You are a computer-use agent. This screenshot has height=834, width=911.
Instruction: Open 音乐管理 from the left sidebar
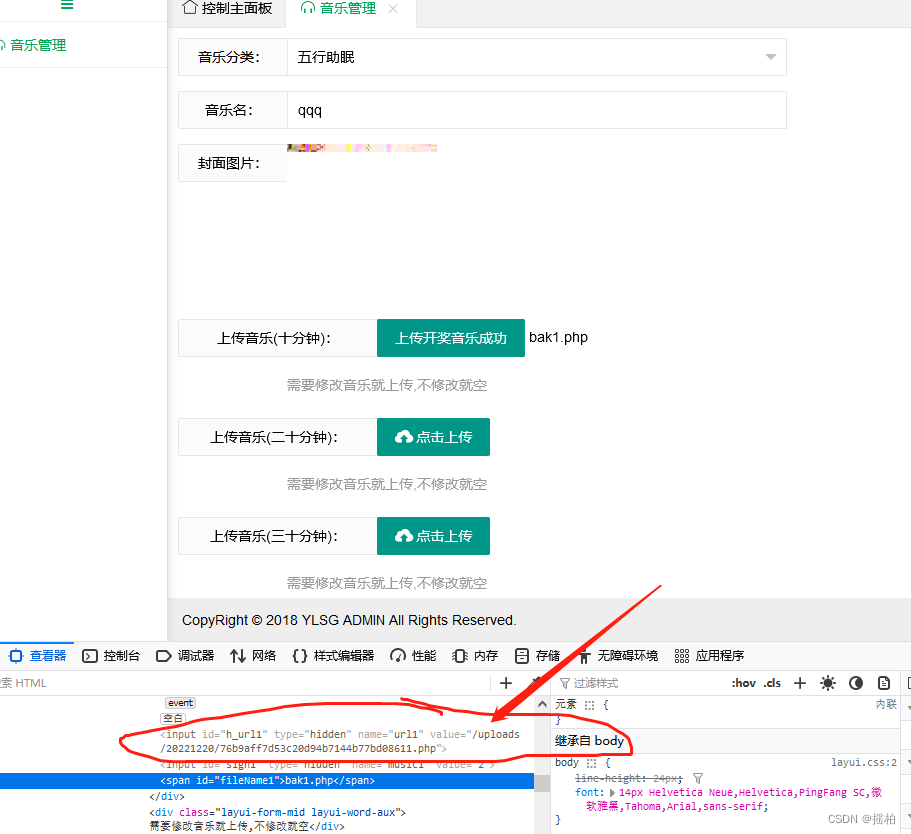coord(38,44)
